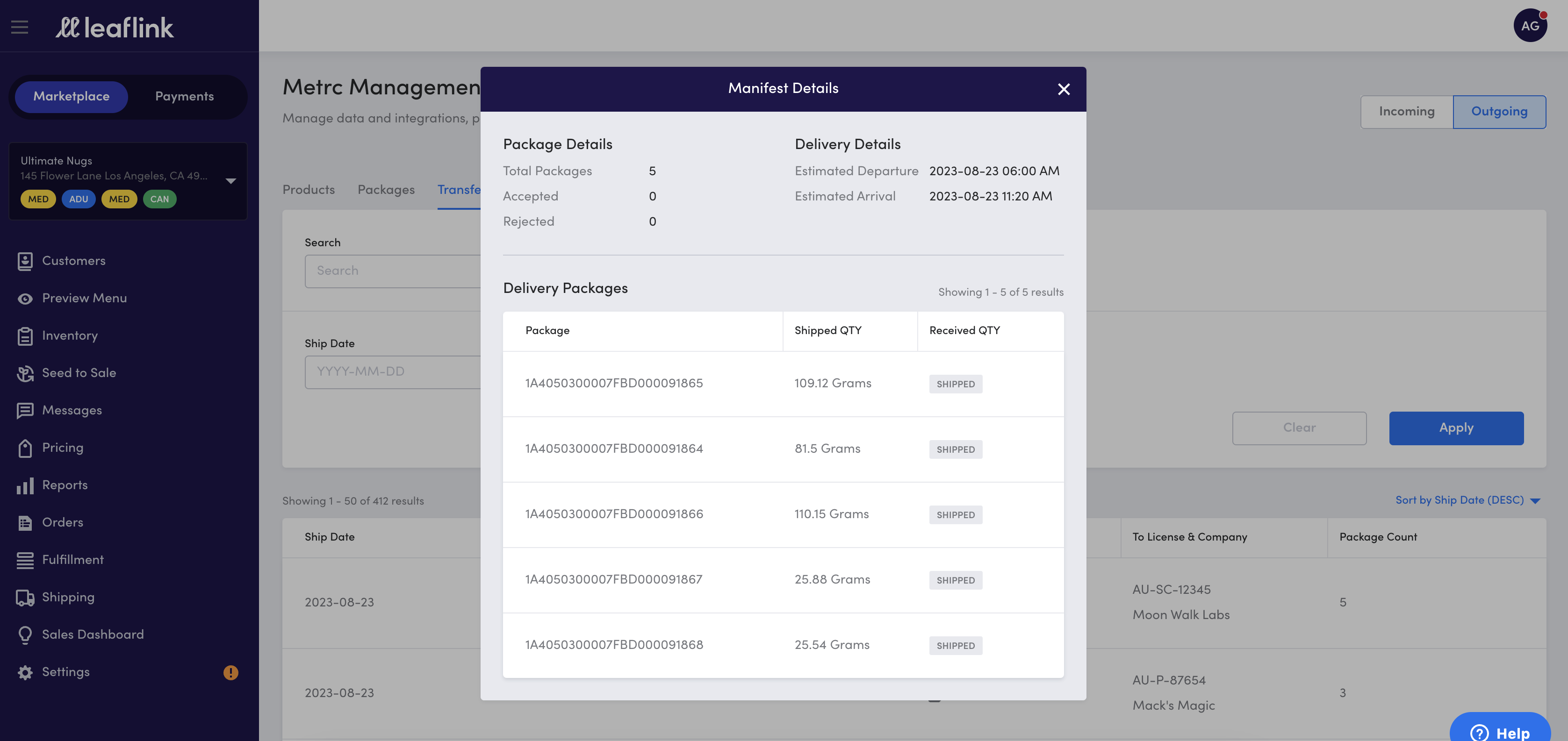Close the Manifest Details dialog
This screenshot has height=741, width=1568.
click(x=1064, y=89)
